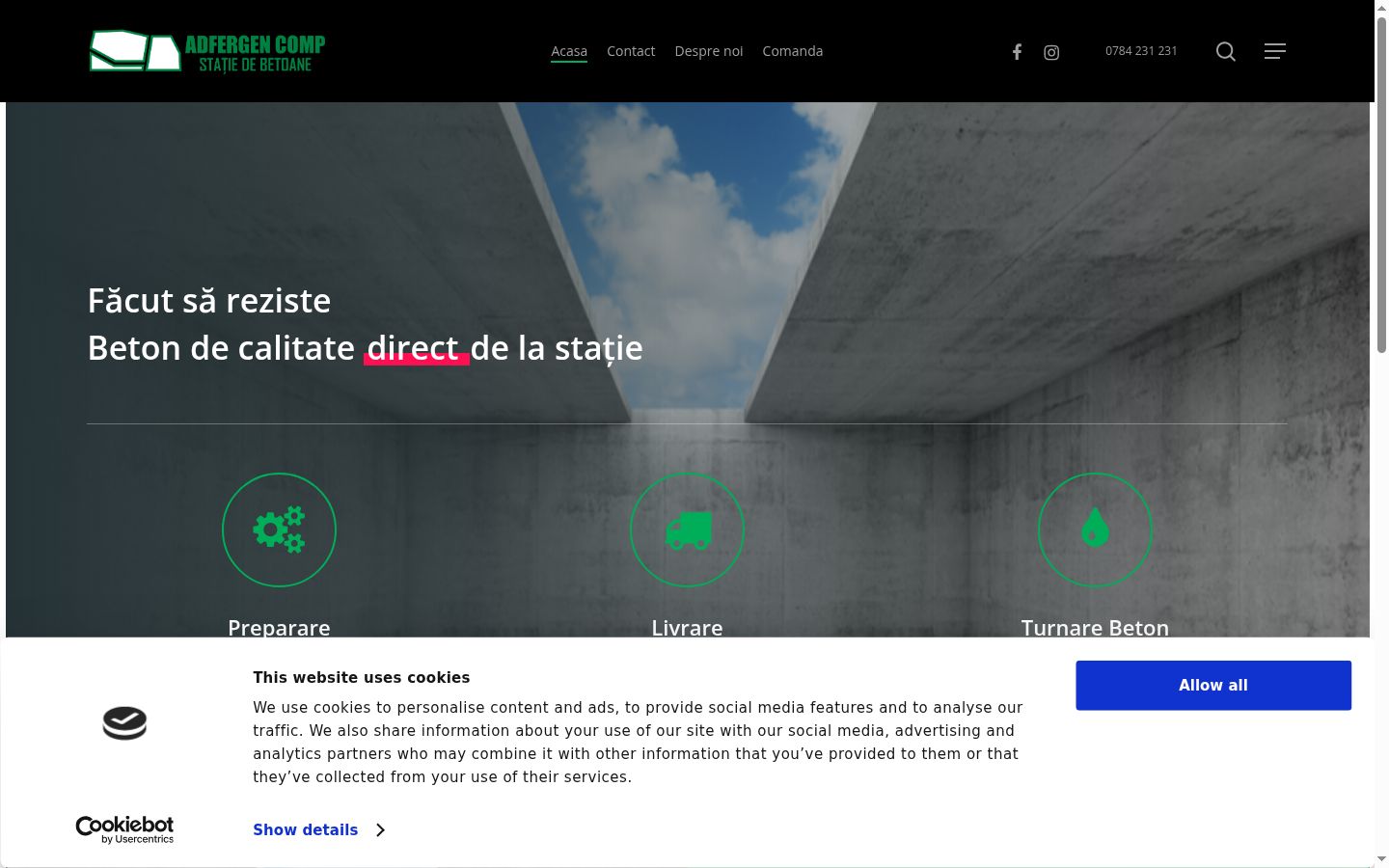This screenshot has height=868, width=1389.
Task: Click the "Făcut să reziste" headline
Action: coord(209,301)
